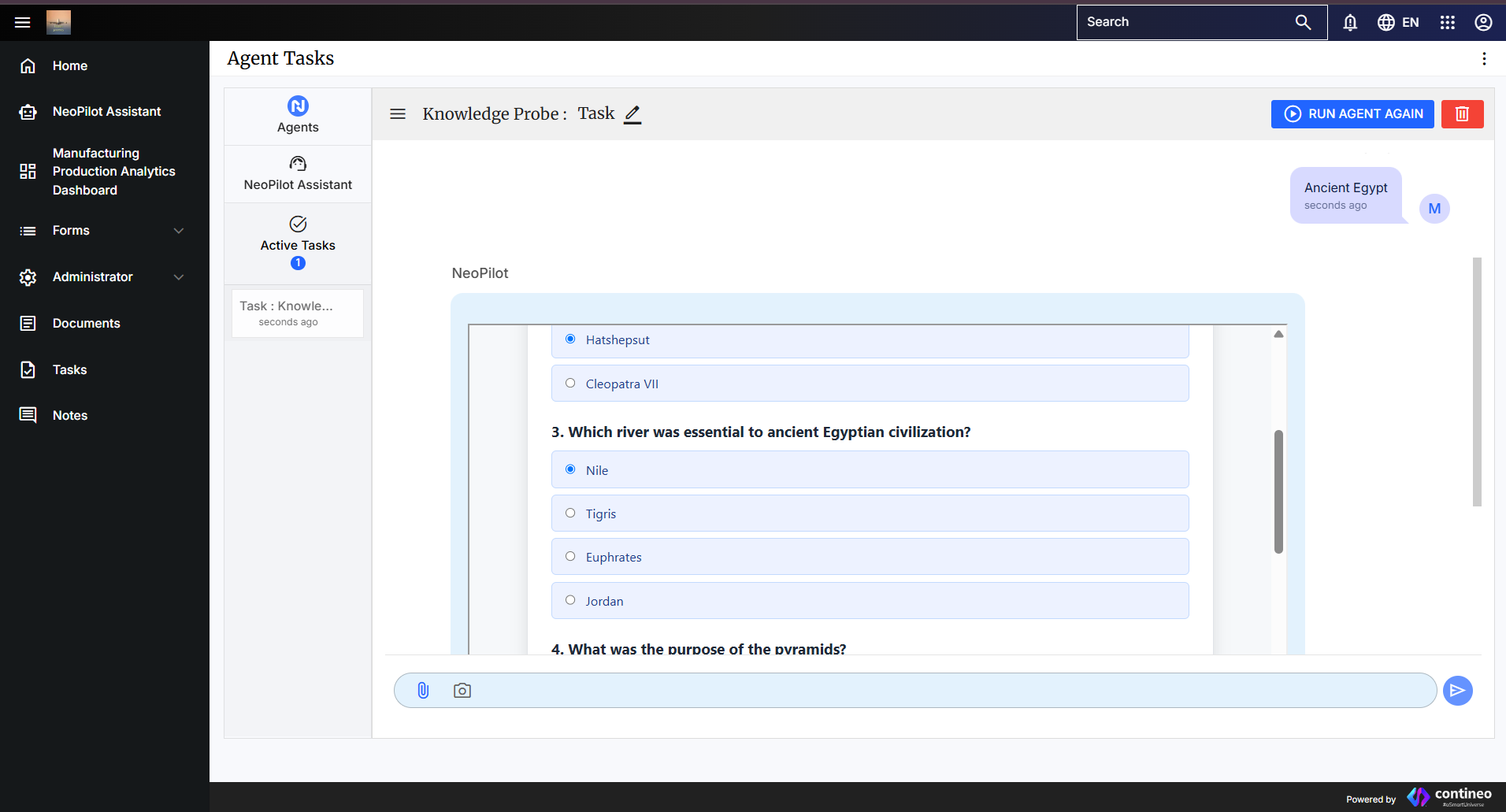Click the top Search input field

click(x=1185, y=22)
